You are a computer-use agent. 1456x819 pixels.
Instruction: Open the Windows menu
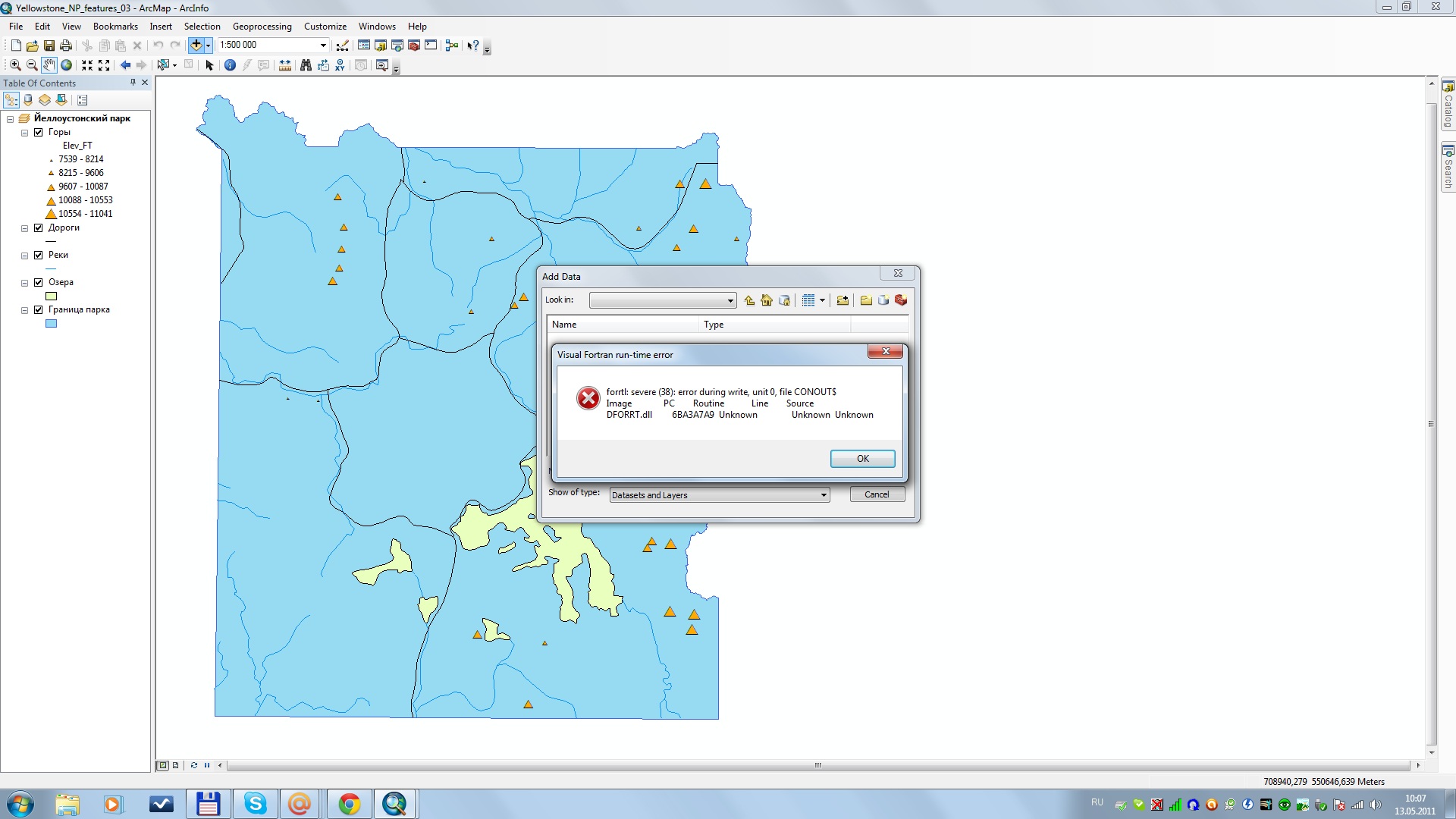click(377, 27)
